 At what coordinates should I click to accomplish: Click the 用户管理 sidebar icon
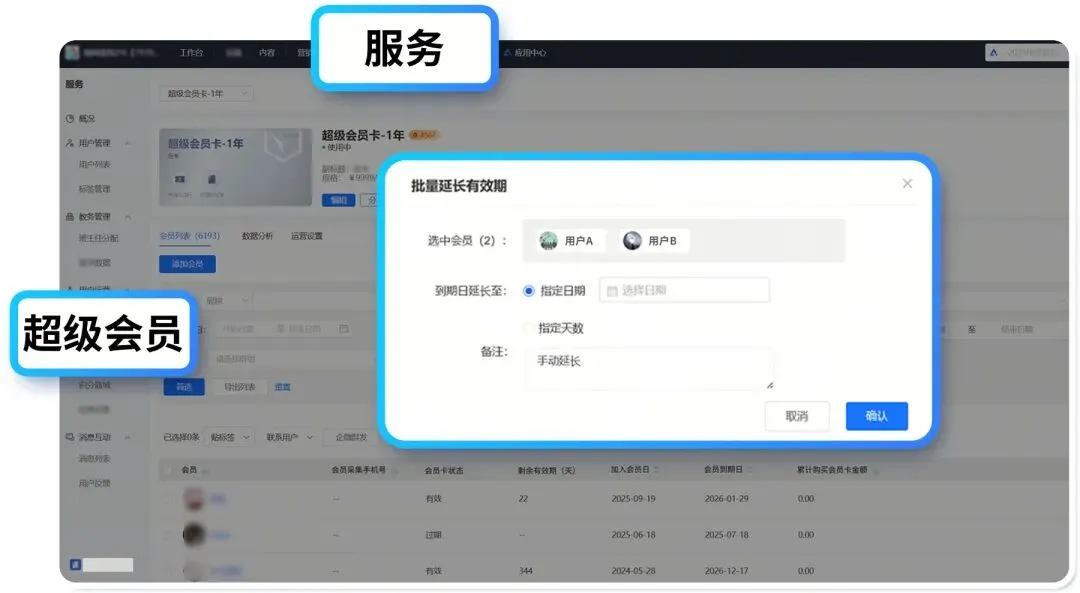pos(70,143)
